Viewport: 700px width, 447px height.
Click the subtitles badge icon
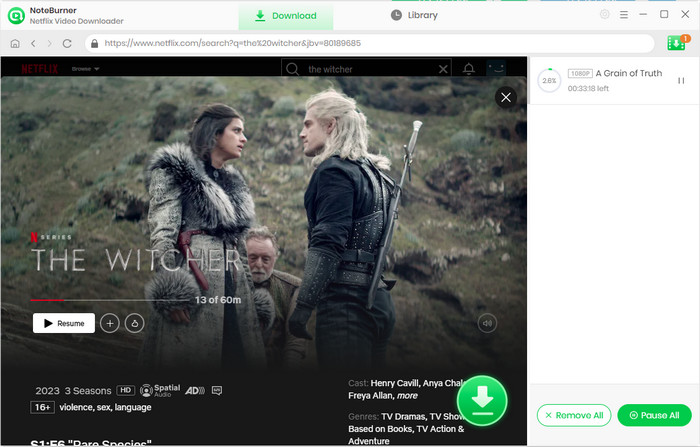click(217, 391)
